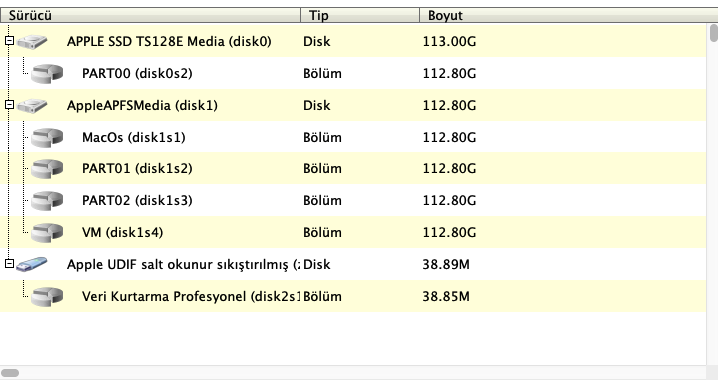Sort by the Sürücü column header
The image size is (718, 381).
pyautogui.click(x=150, y=15)
